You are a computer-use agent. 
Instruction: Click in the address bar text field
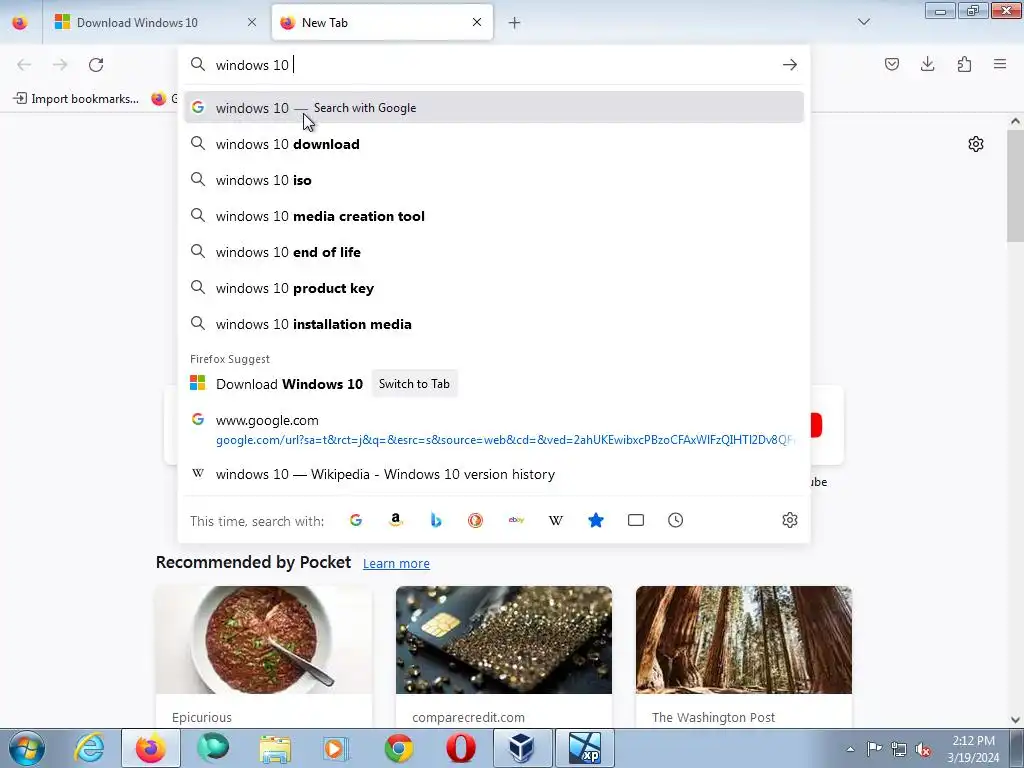pyautogui.click(x=493, y=65)
